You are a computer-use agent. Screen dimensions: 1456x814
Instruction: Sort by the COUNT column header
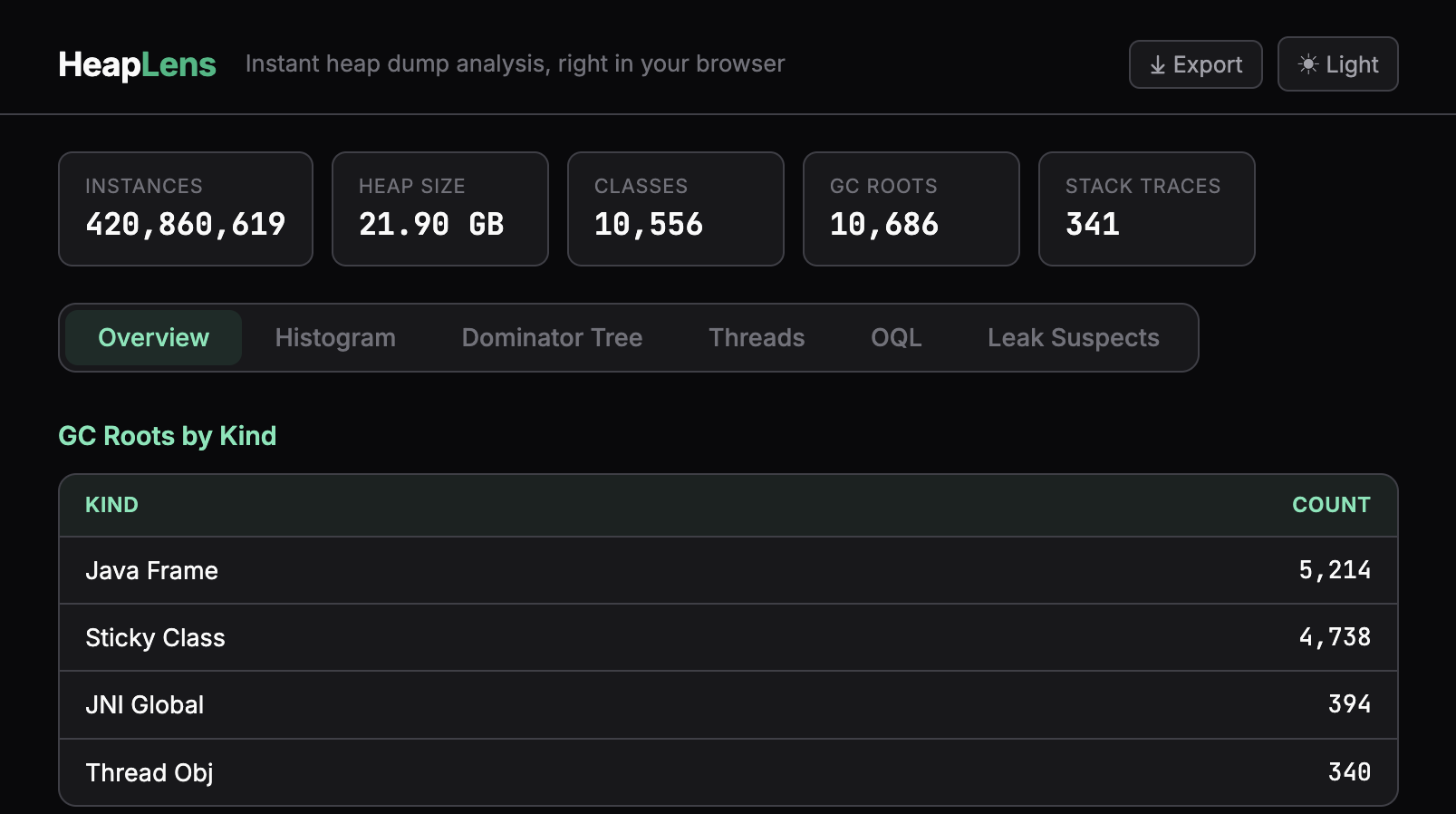(1330, 505)
